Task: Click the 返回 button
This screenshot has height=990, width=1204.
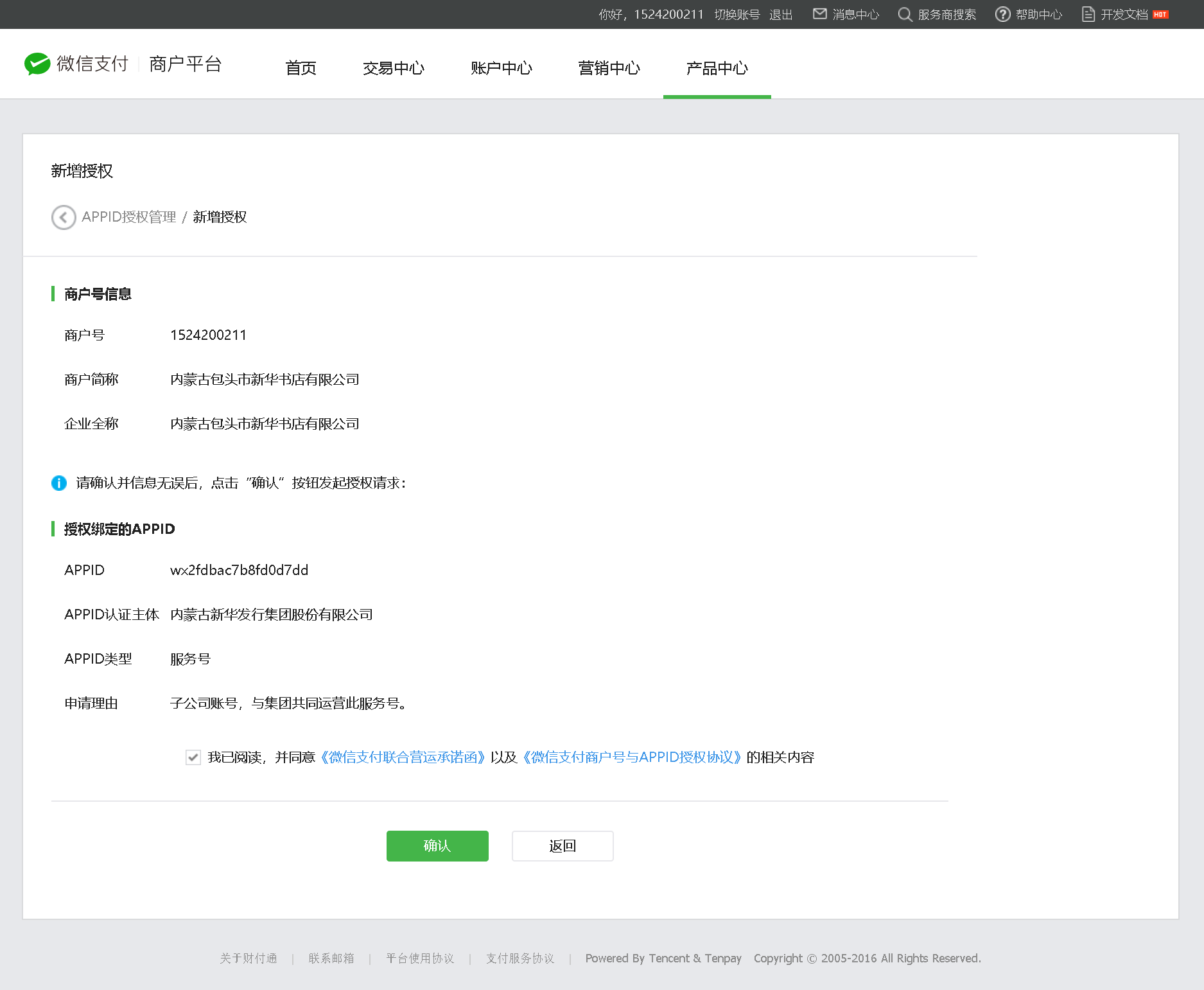Action: click(x=562, y=846)
